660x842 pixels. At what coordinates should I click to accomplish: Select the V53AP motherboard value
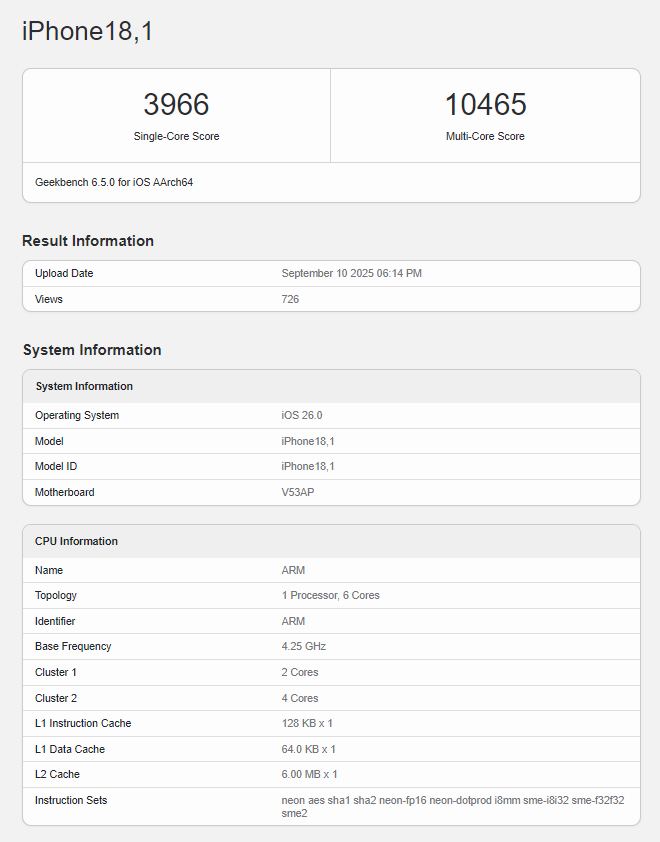point(298,492)
